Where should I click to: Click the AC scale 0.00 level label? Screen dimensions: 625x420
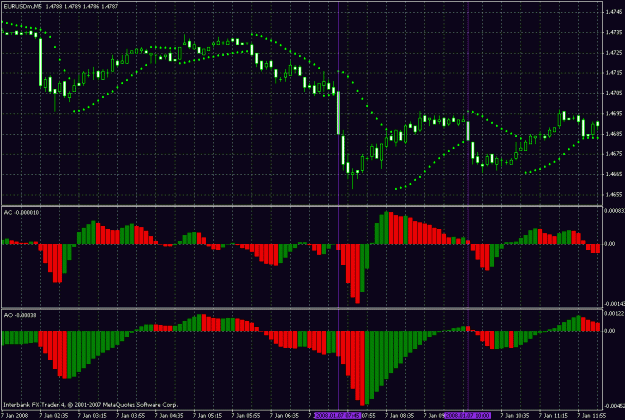pyautogui.click(x=610, y=243)
